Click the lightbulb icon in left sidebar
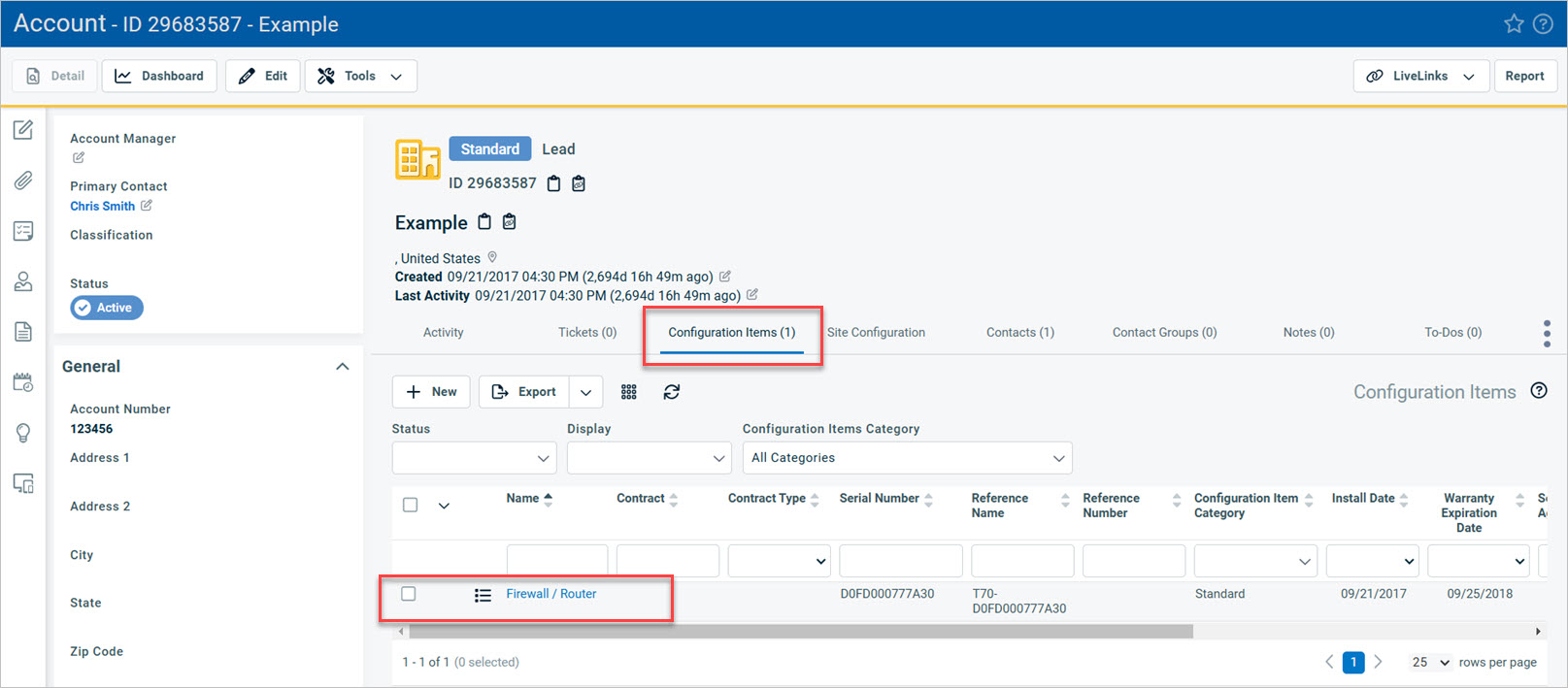 pos(23,433)
